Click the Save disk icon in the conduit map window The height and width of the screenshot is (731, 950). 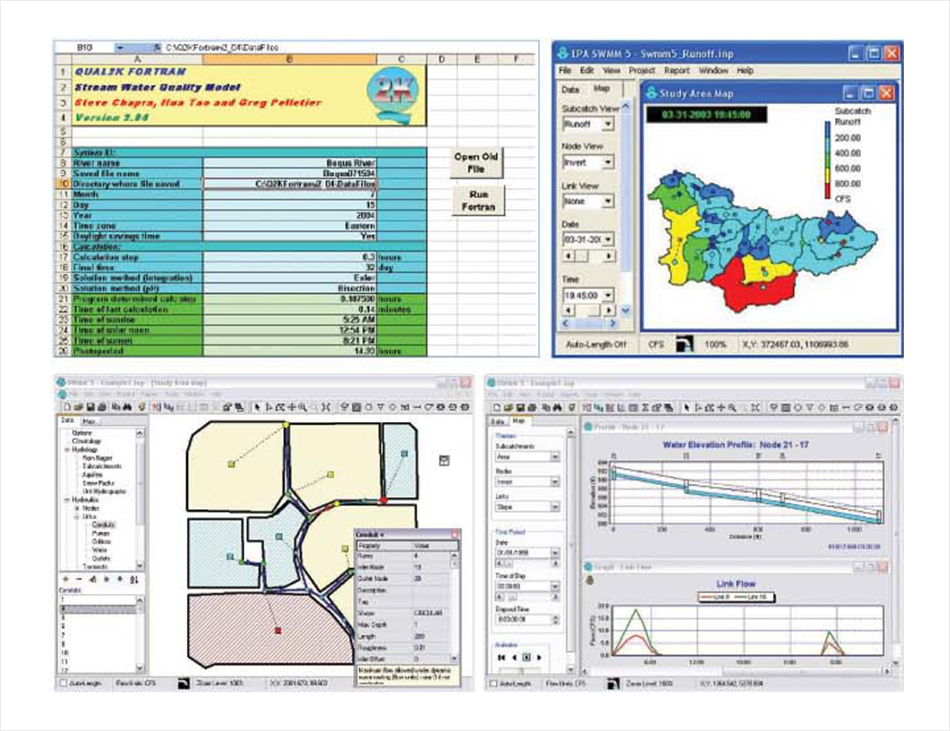(x=90, y=408)
